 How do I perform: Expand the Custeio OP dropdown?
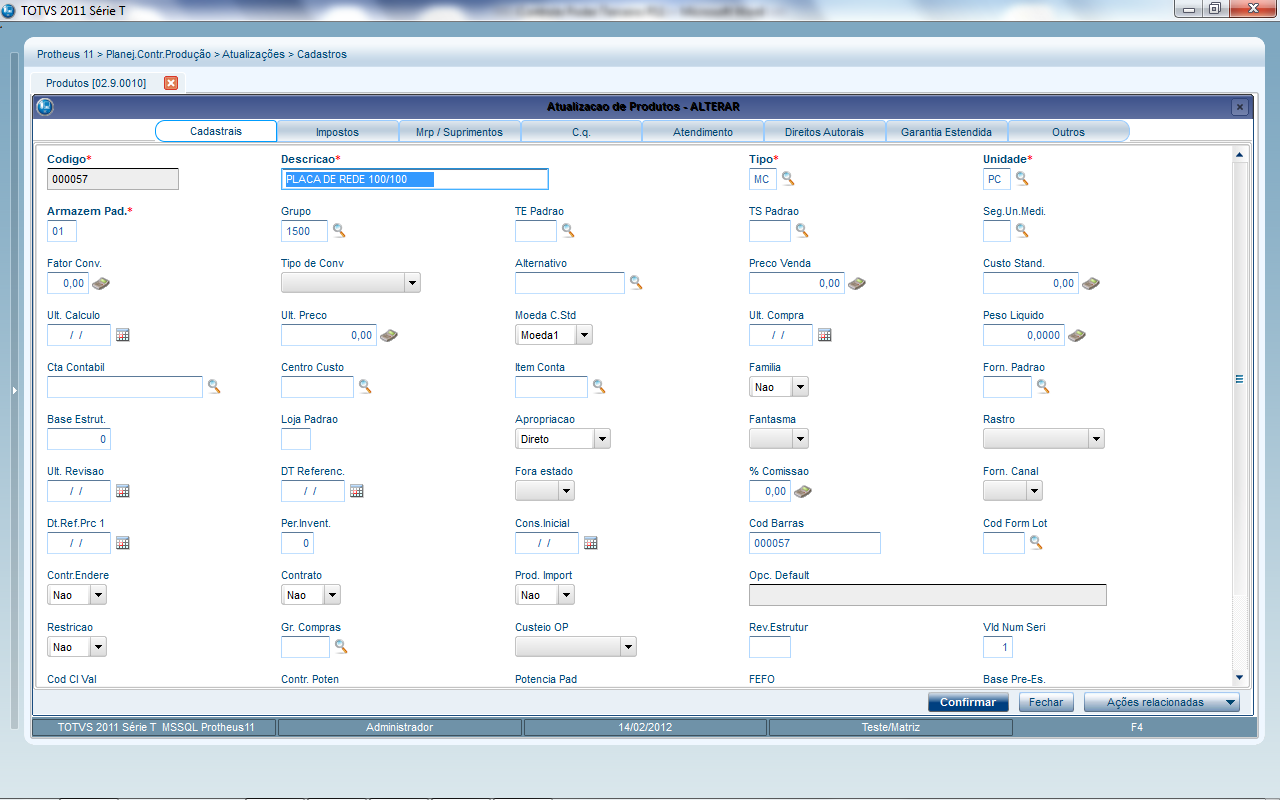point(628,647)
